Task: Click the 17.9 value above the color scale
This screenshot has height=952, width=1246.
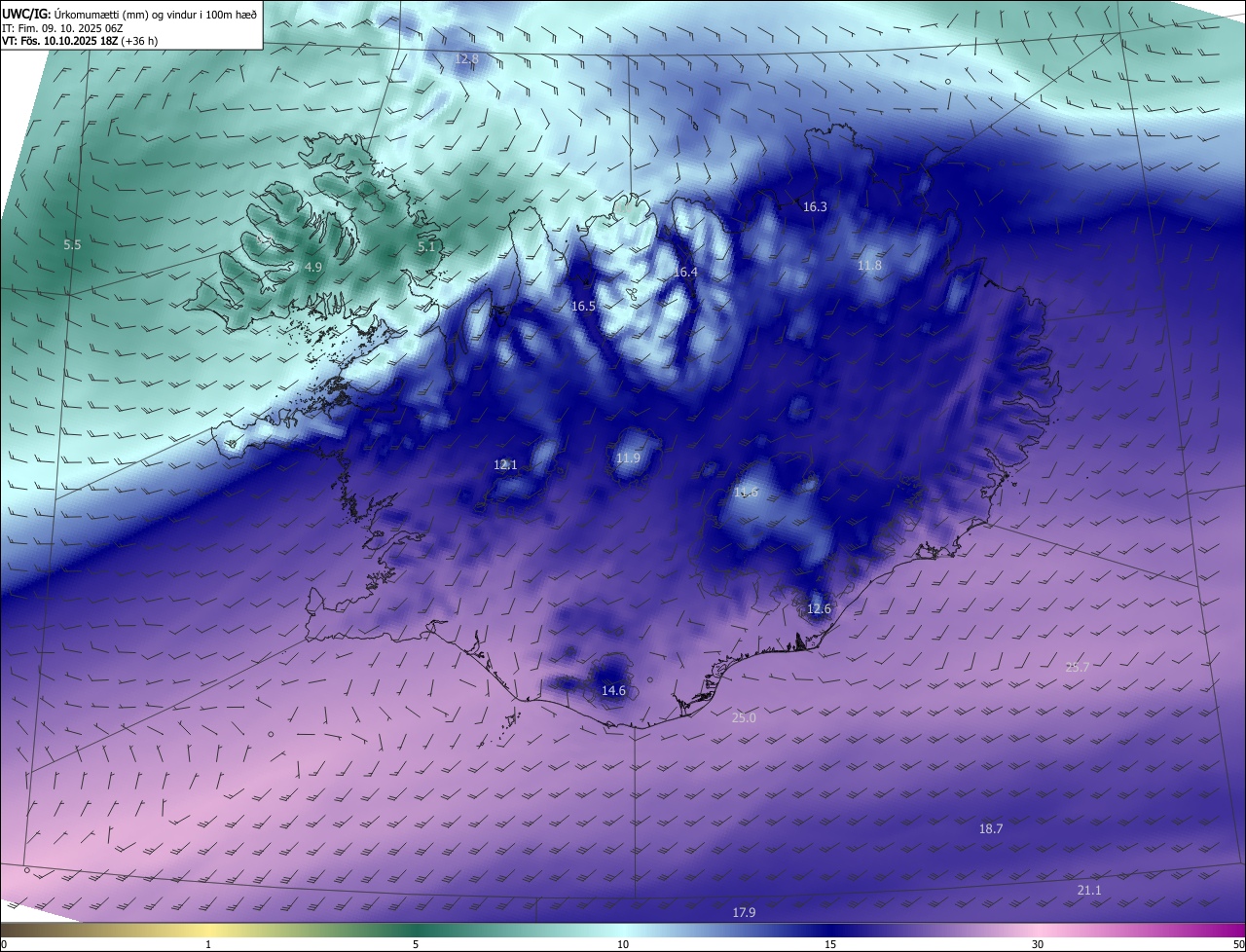Action: [744, 913]
